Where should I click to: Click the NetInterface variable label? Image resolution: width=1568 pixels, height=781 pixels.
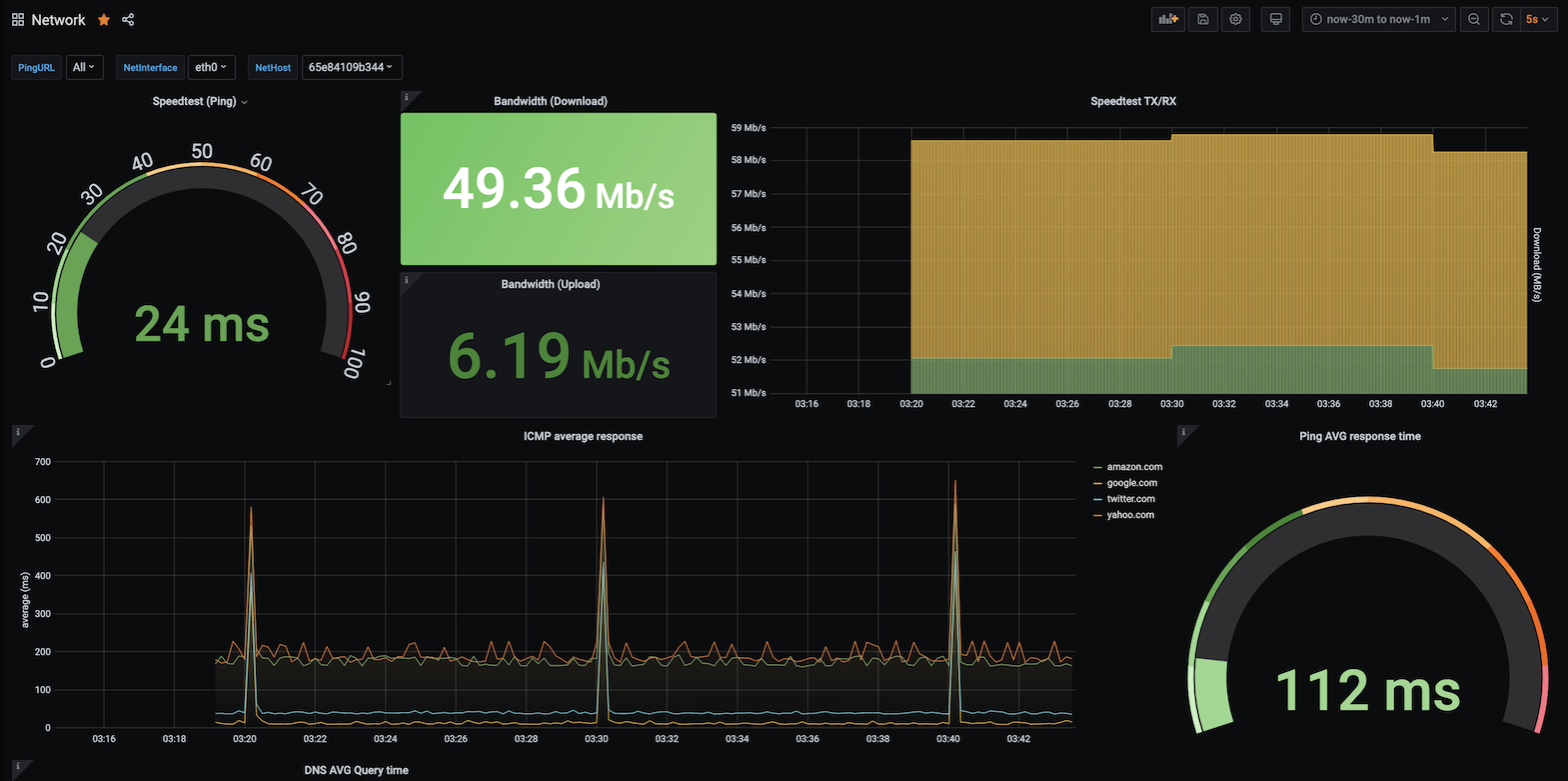(150, 67)
